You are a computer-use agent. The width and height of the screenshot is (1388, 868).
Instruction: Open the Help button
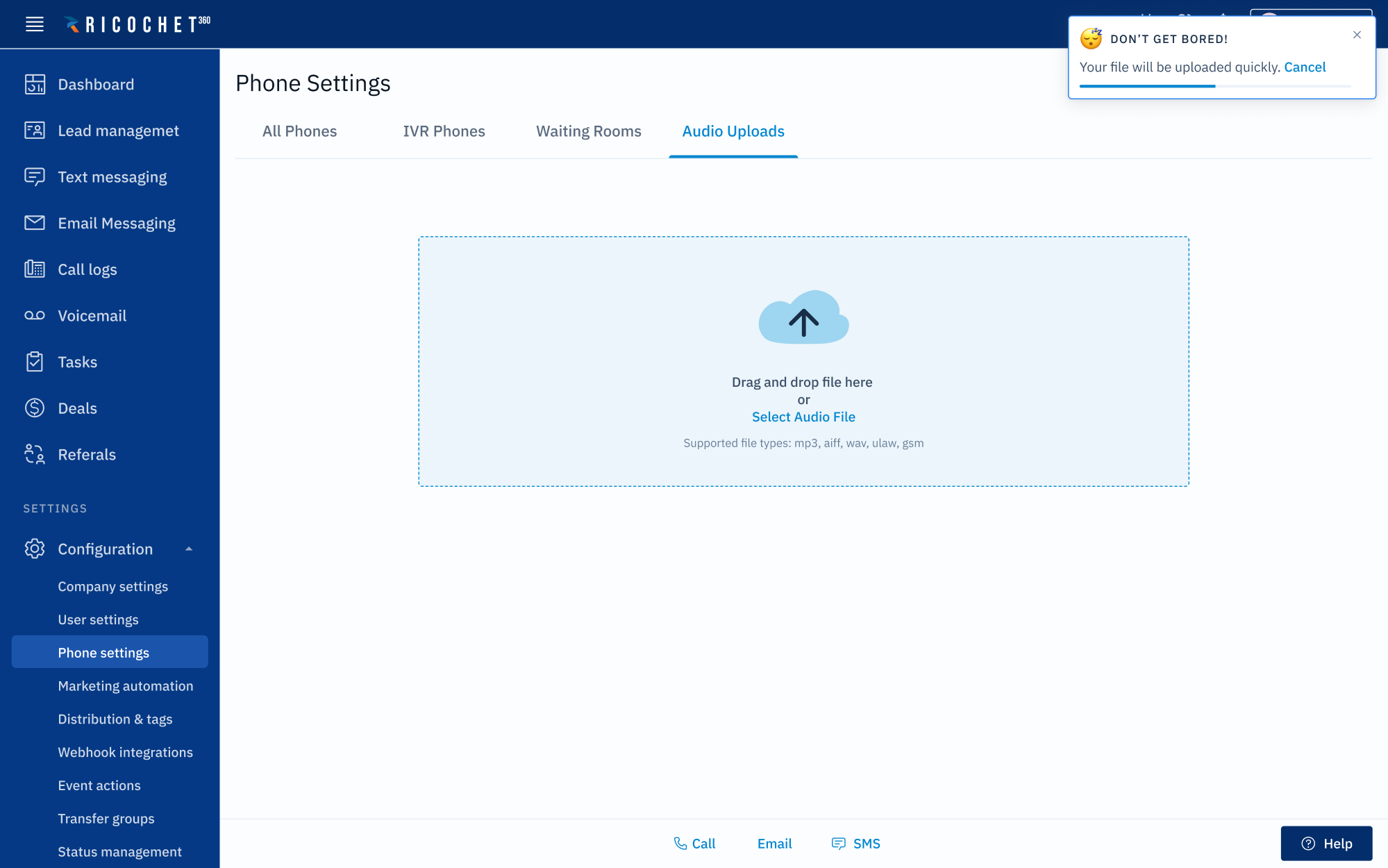point(1326,843)
